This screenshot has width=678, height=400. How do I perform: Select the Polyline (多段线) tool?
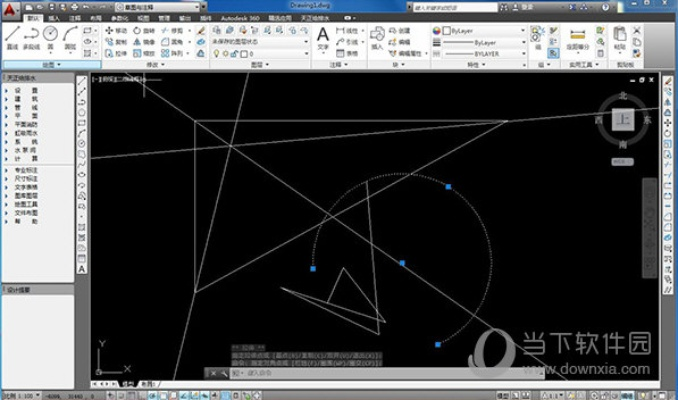30,36
